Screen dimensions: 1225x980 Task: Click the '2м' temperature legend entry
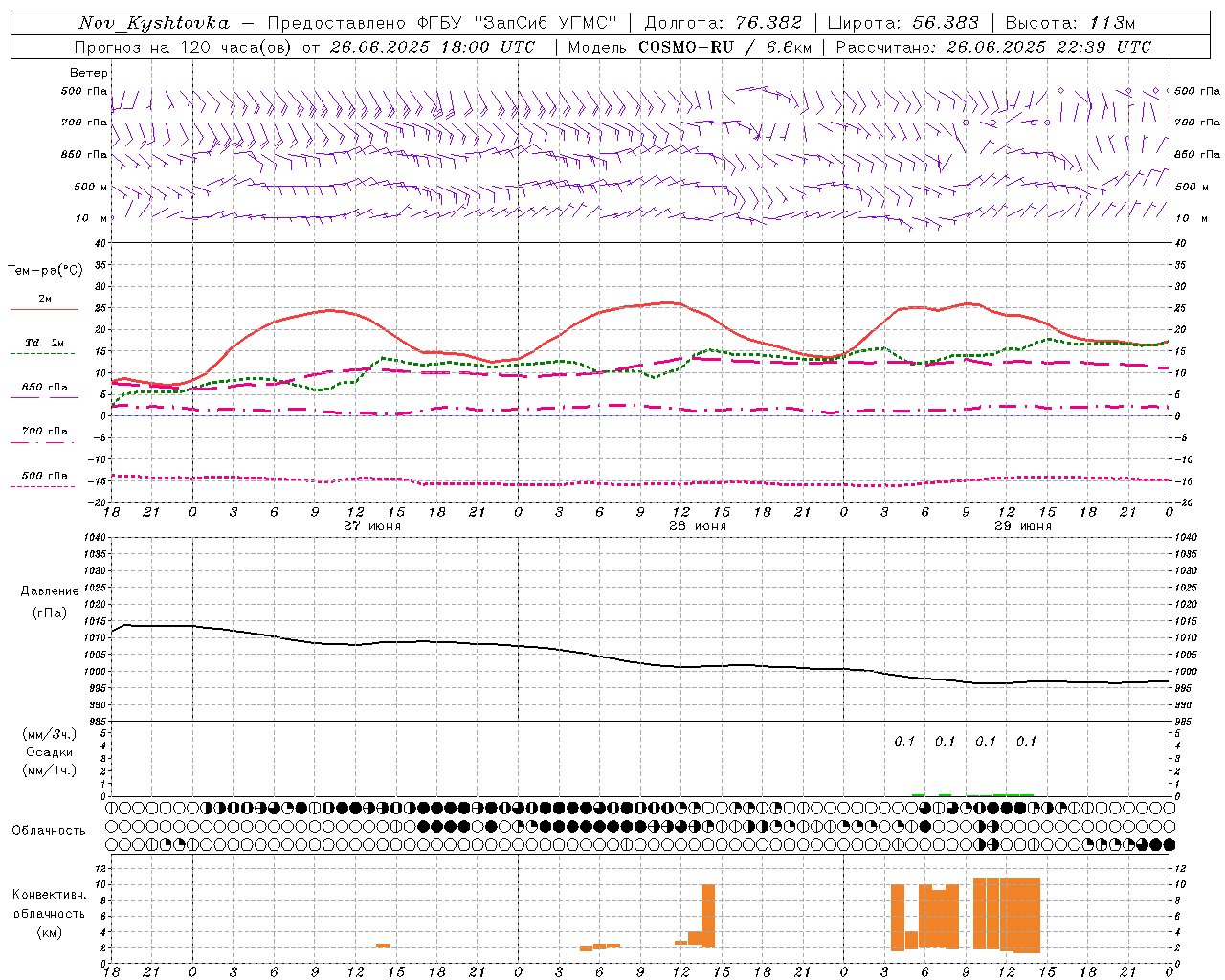(x=45, y=300)
